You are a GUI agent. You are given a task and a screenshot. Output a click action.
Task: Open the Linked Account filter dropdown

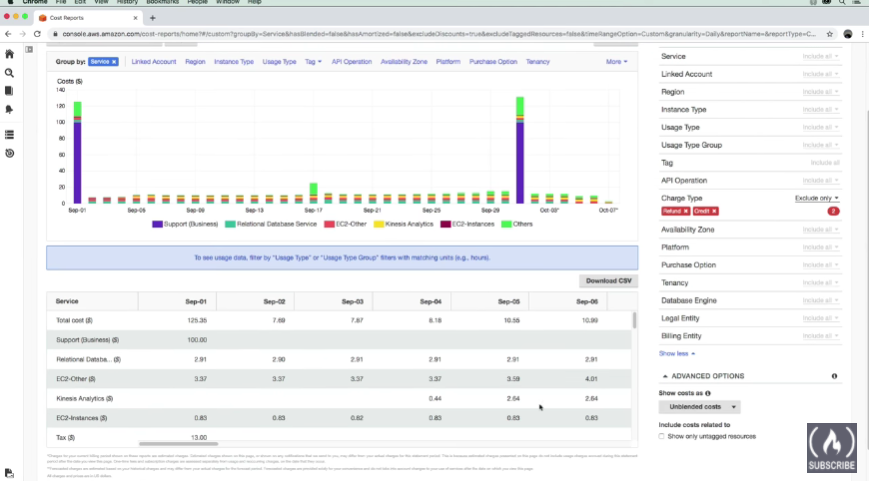(x=820, y=74)
